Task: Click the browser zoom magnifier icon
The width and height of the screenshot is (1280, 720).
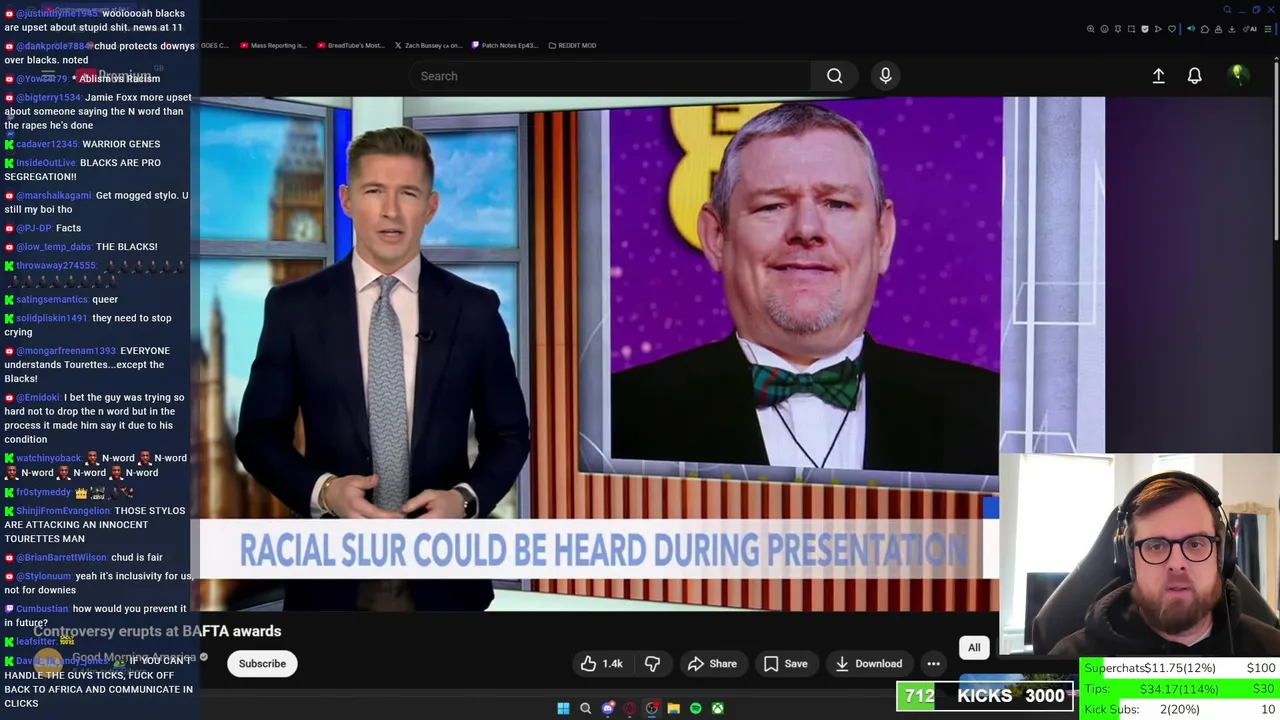Action: pyautogui.click(x=1091, y=29)
